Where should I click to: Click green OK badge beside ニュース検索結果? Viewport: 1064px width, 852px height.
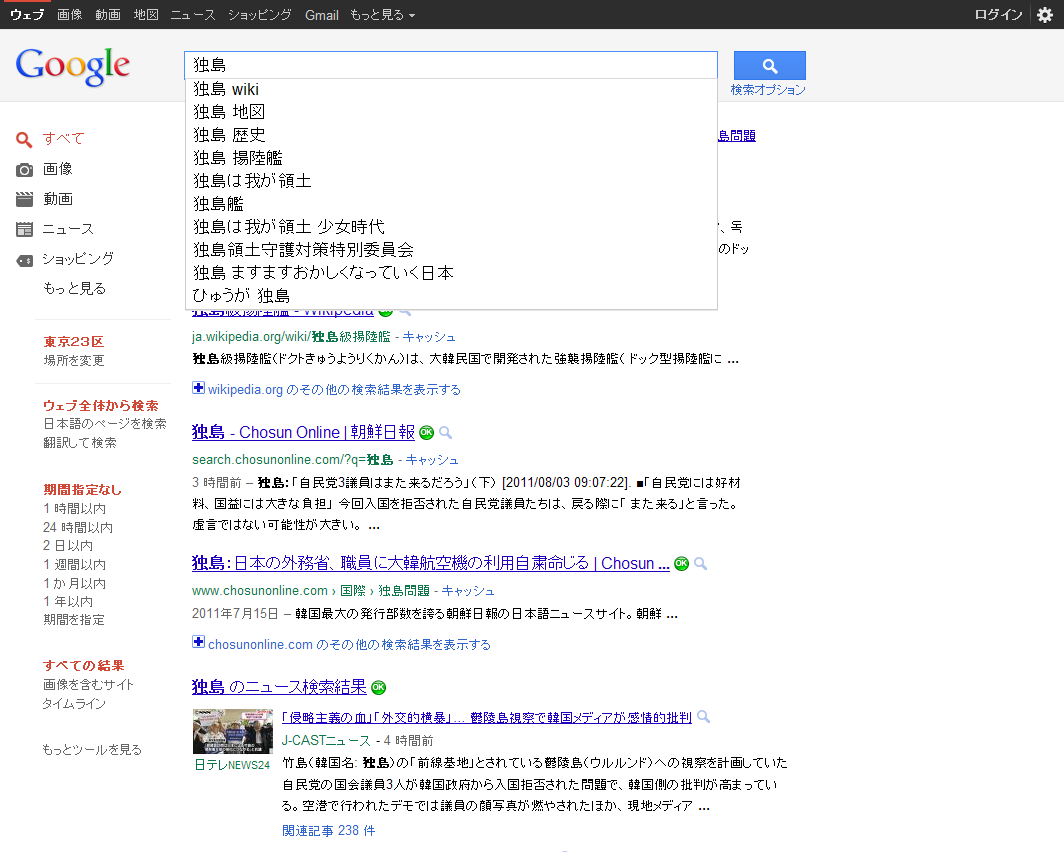(379, 687)
